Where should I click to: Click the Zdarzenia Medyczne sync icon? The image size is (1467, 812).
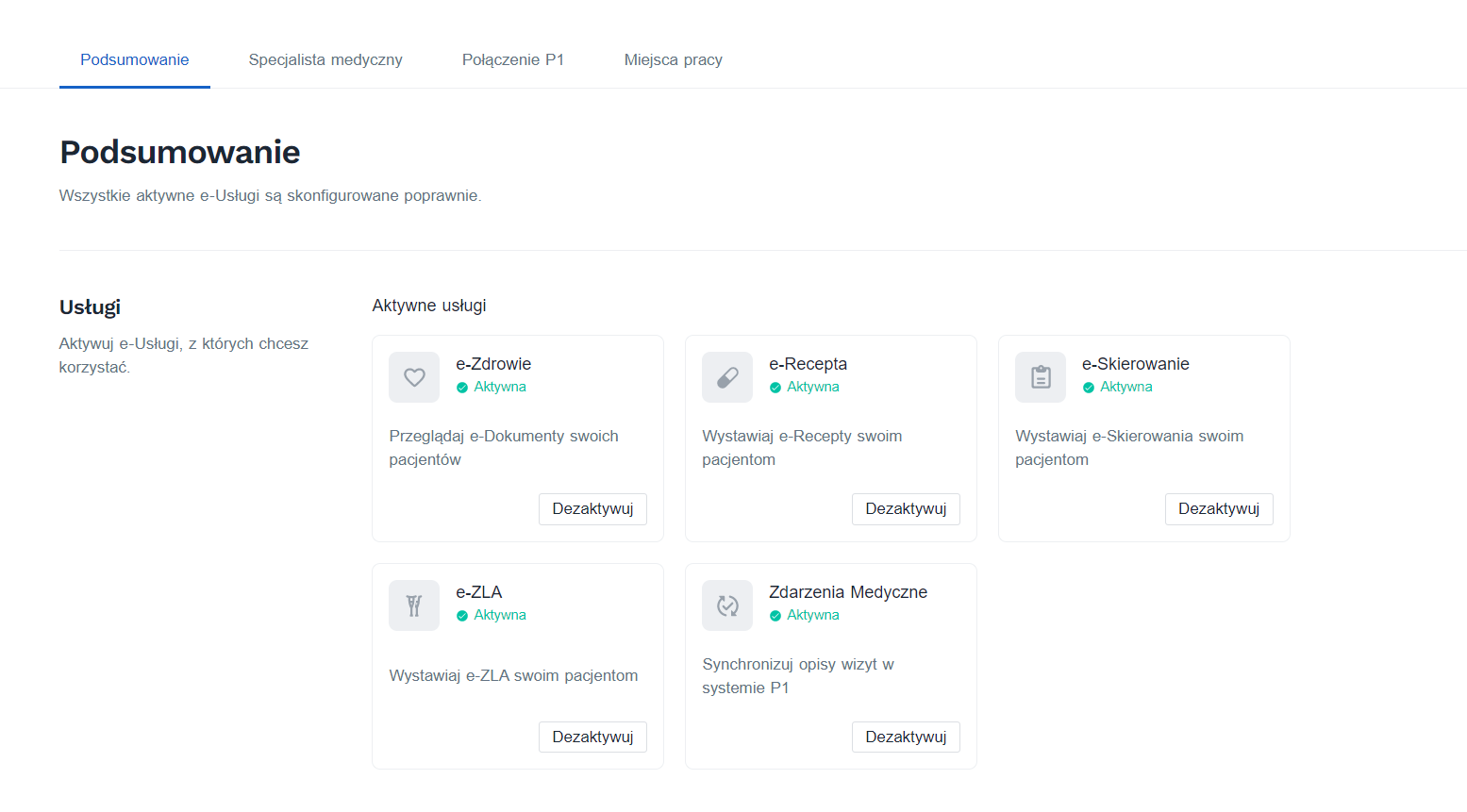click(x=727, y=605)
